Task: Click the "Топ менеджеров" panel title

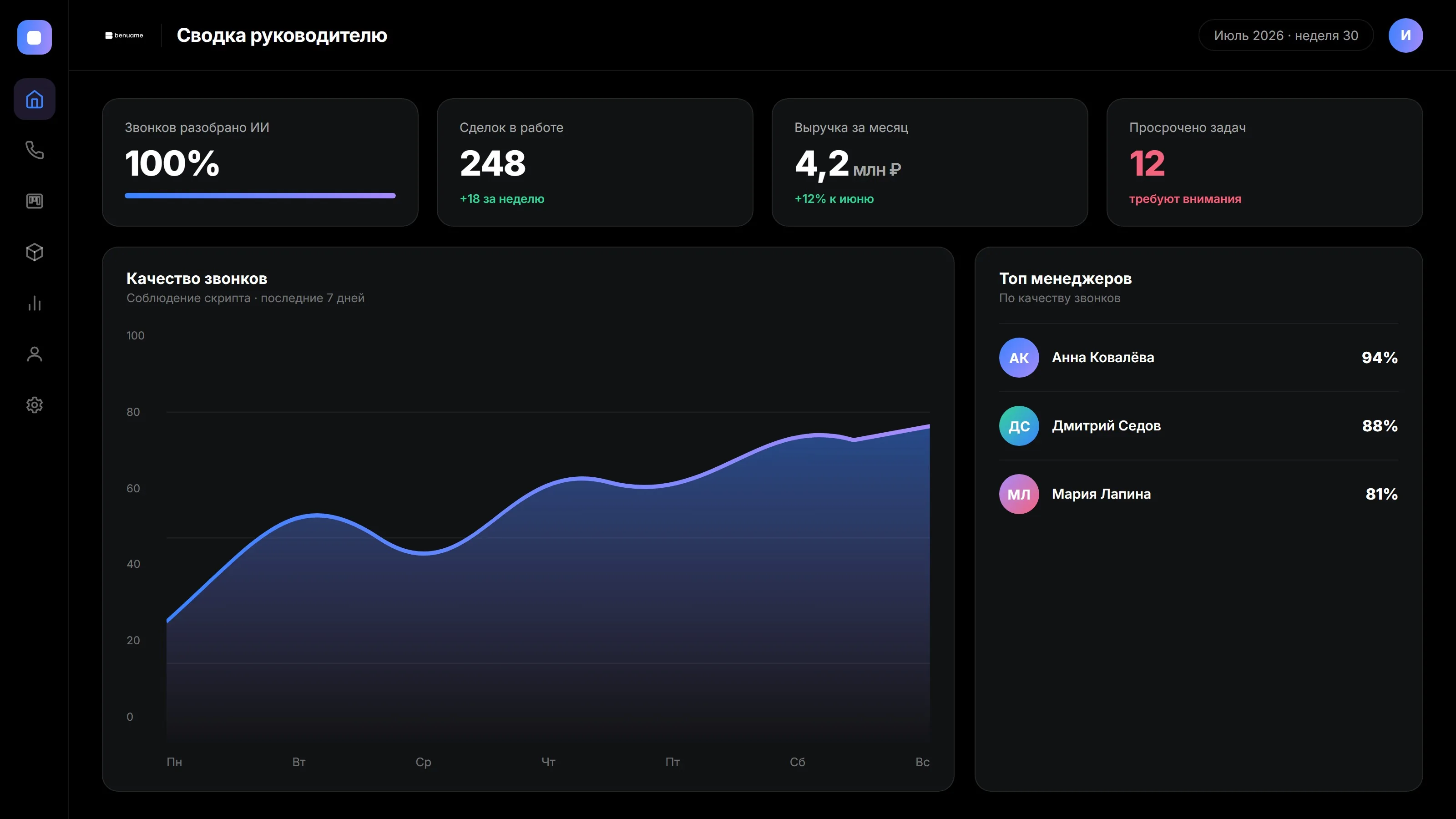Action: point(1066,278)
